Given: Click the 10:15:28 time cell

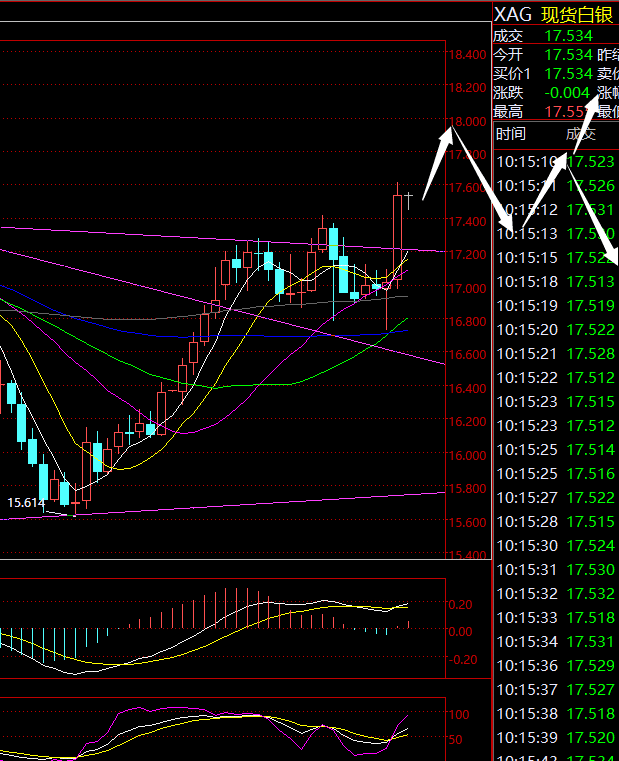Looking at the screenshot, I should pyautogui.click(x=527, y=521).
